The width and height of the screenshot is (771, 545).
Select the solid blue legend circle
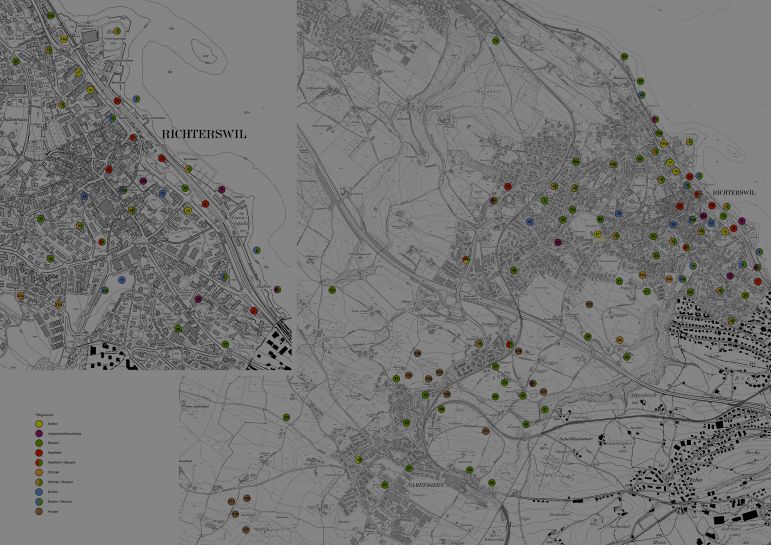point(37,492)
